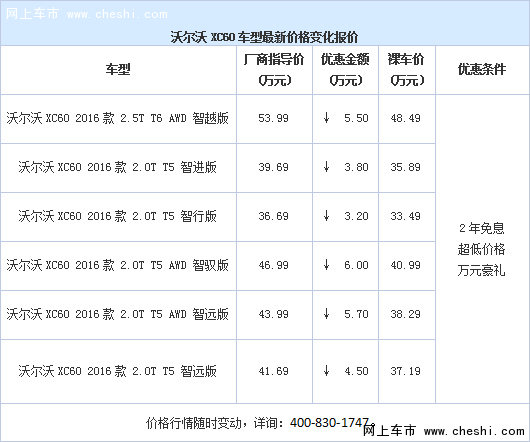Click discount amount 5.50
This screenshot has height=442, width=530.
tap(356, 118)
